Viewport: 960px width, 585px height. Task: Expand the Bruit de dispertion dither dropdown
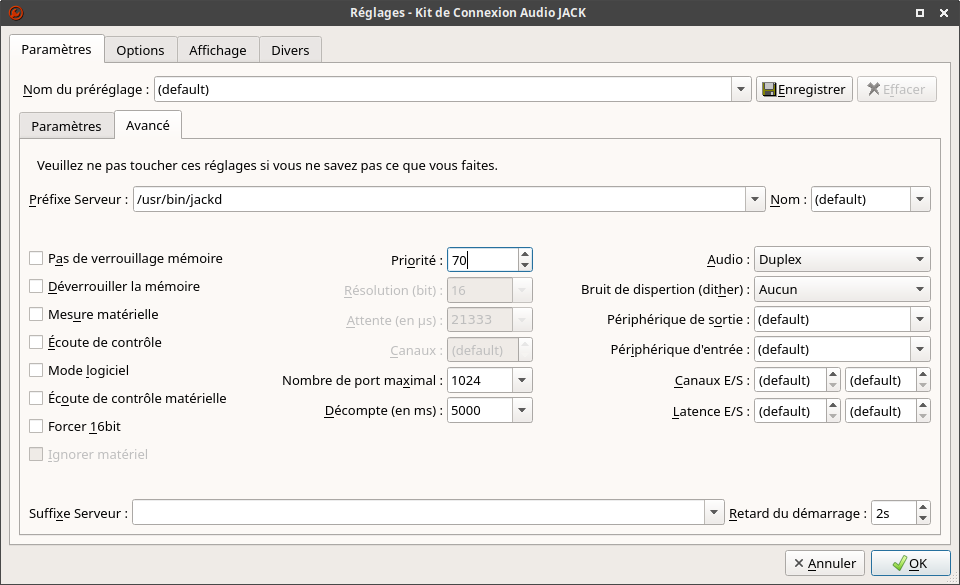point(841,290)
